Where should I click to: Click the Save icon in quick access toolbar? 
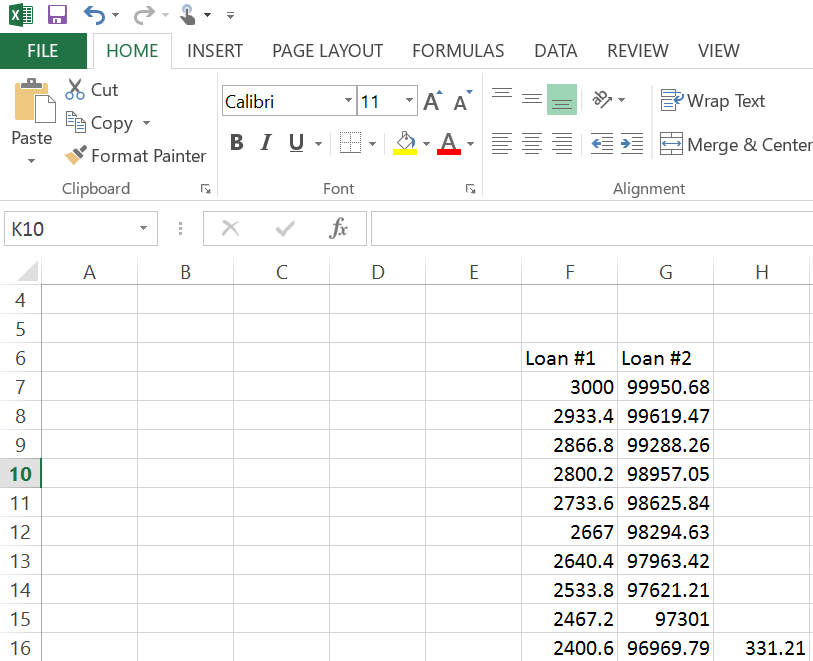pyautogui.click(x=57, y=15)
